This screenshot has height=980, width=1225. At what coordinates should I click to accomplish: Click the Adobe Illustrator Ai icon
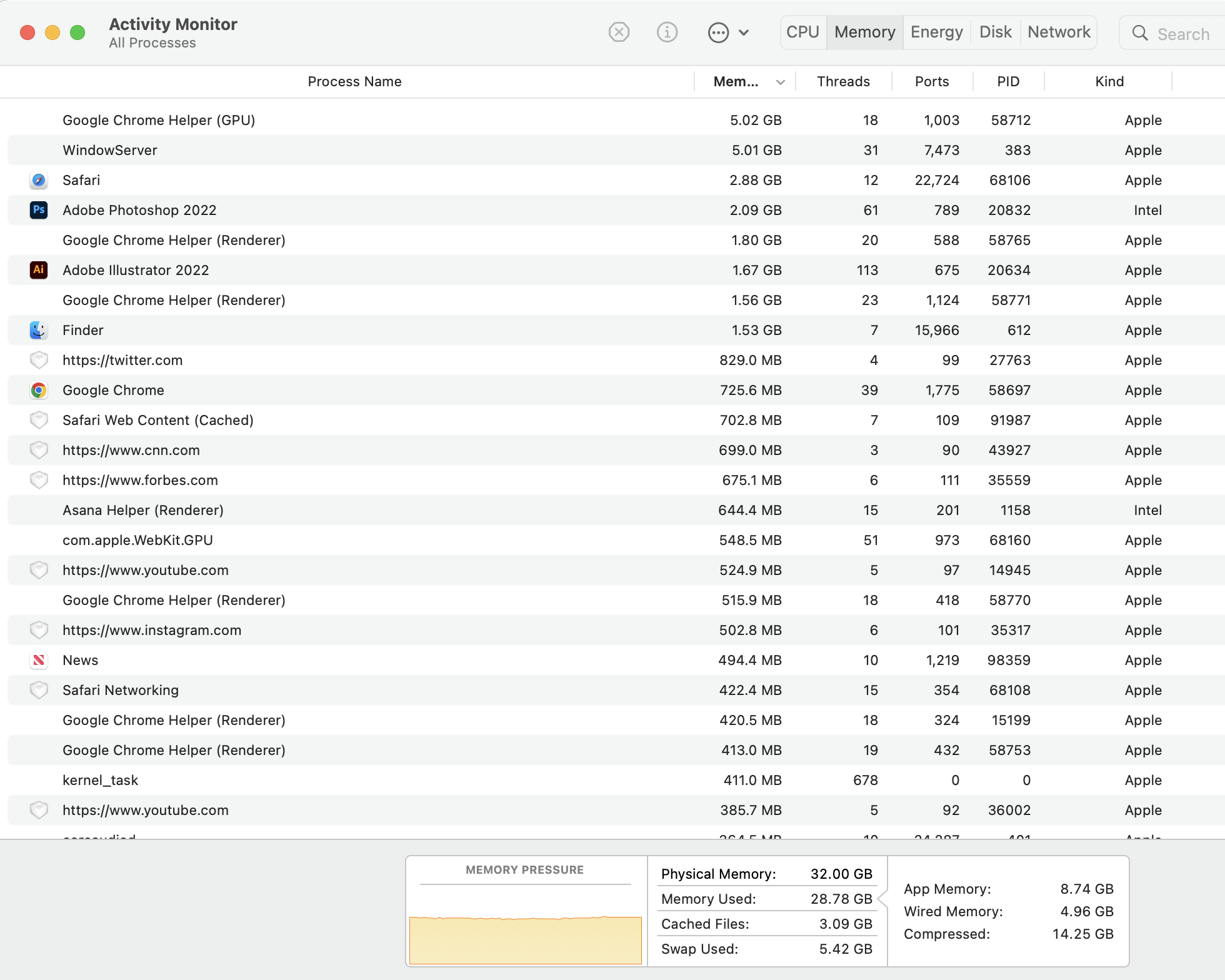[x=39, y=270]
